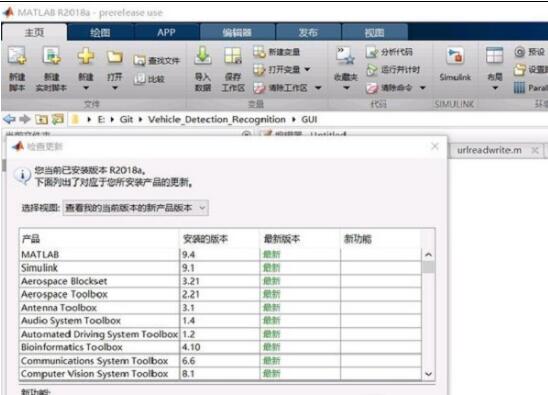
Task: Click the 保存工作区 save workspace icon
Action: (233, 56)
